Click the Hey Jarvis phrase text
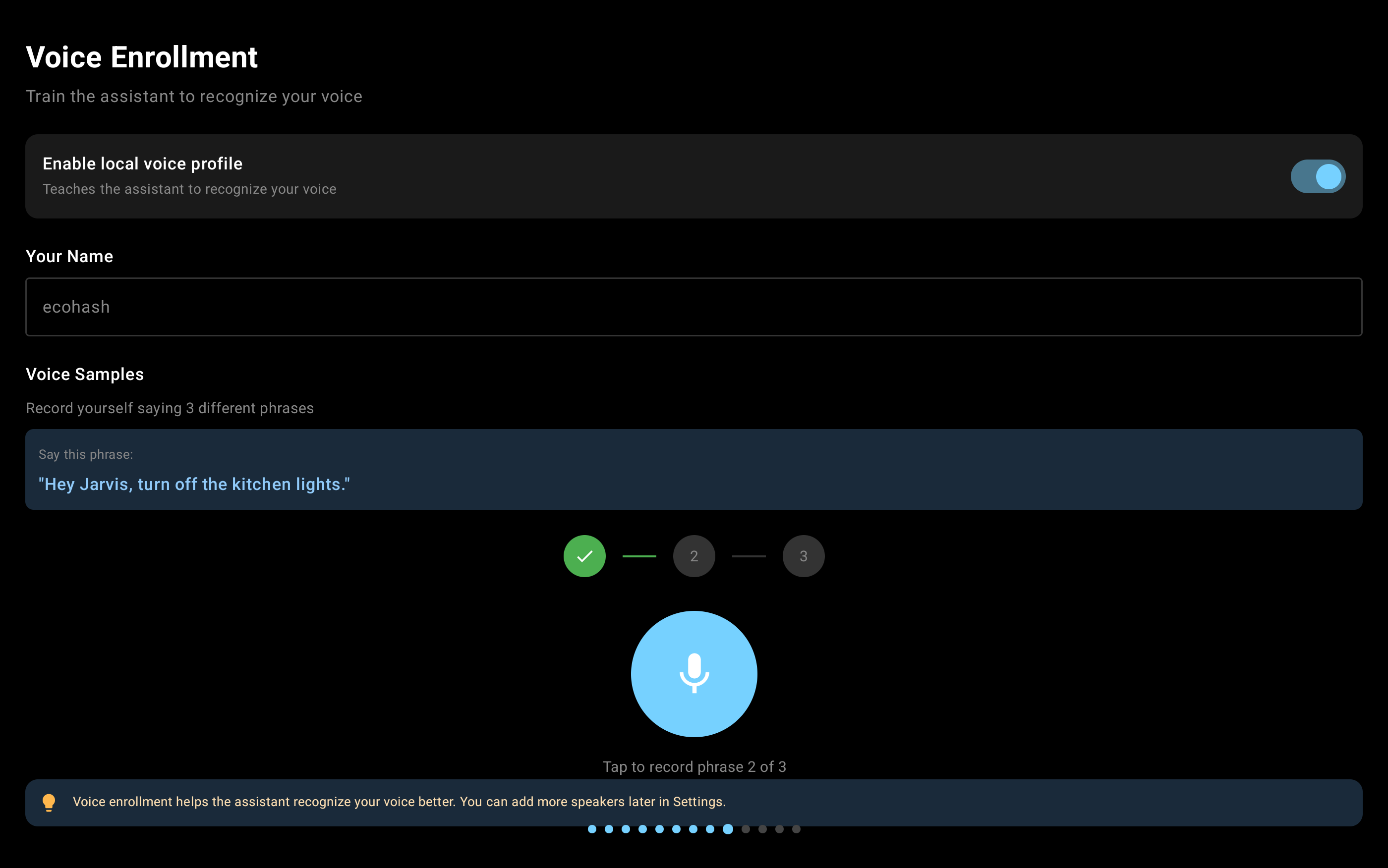Screen dimensions: 1388x868 [194, 484]
